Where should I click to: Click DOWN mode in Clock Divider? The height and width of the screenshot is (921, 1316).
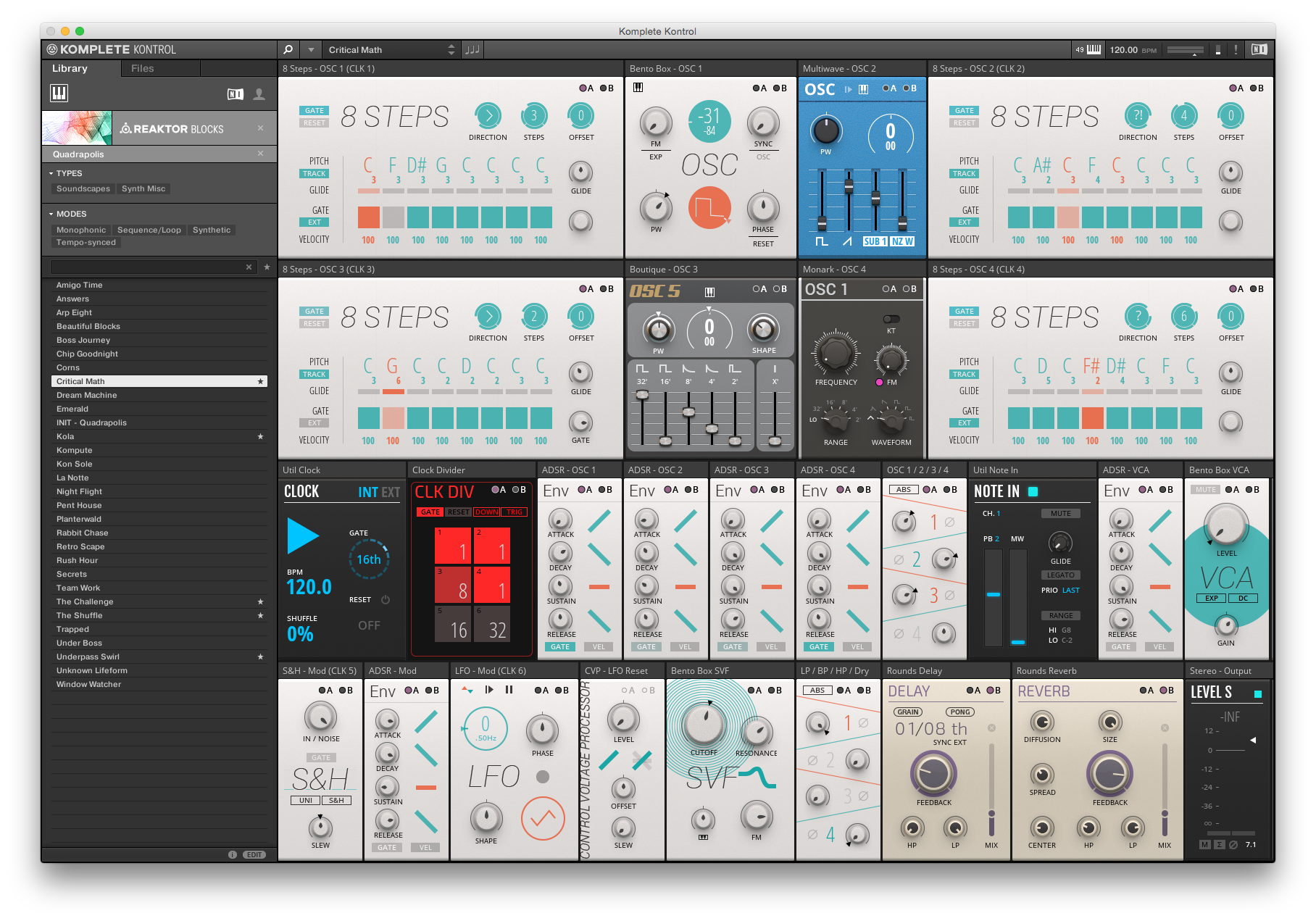click(486, 512)
